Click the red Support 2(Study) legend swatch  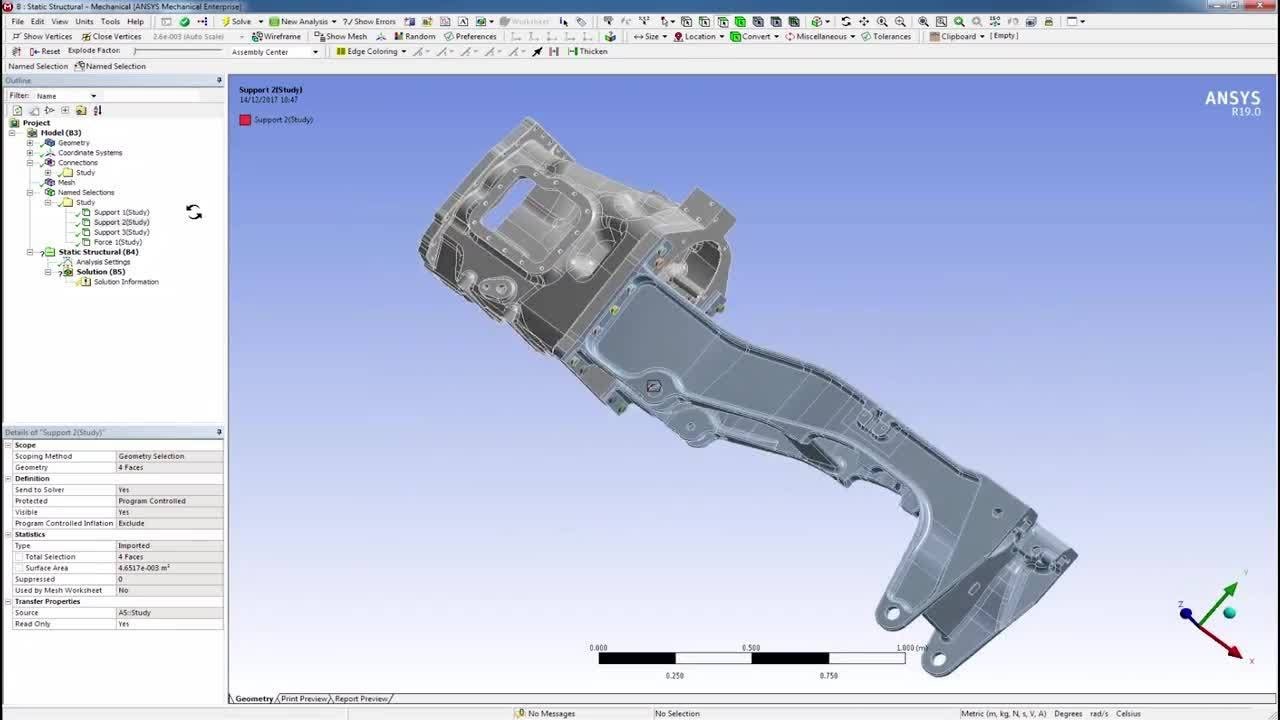(x=245, y=120)
